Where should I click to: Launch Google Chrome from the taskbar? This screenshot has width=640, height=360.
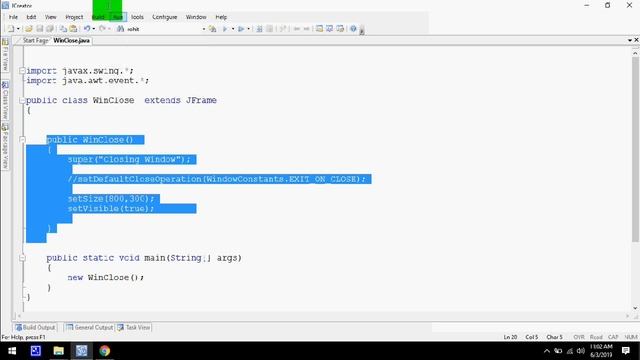(x=104, y=351)
